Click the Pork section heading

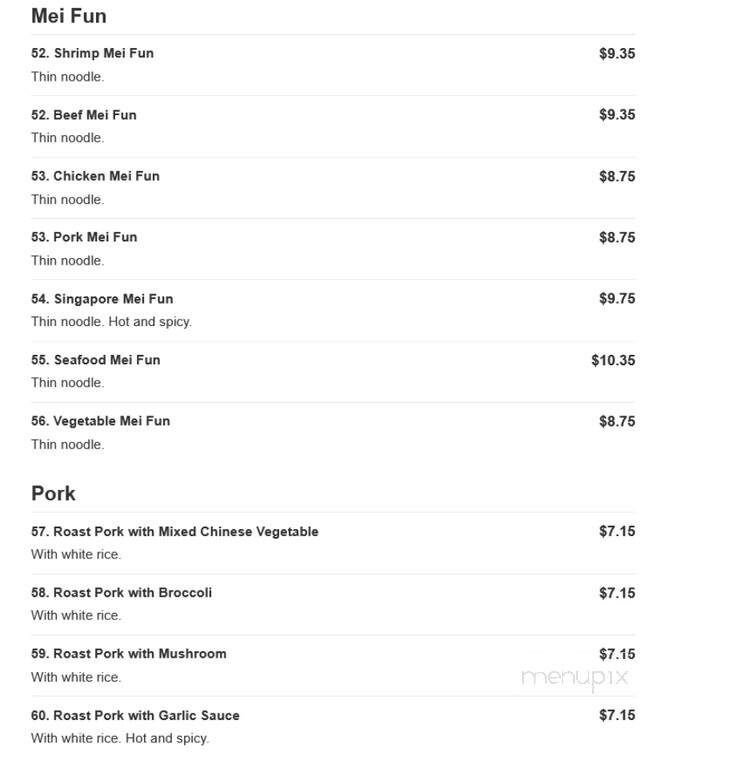tap(53, 493)
